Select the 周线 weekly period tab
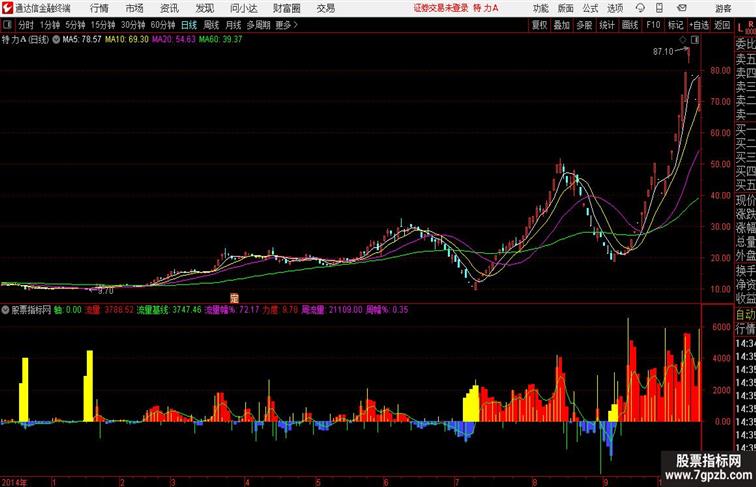Image resolution: width=756 pixels, height=487 pixels. tap(211, 25)
